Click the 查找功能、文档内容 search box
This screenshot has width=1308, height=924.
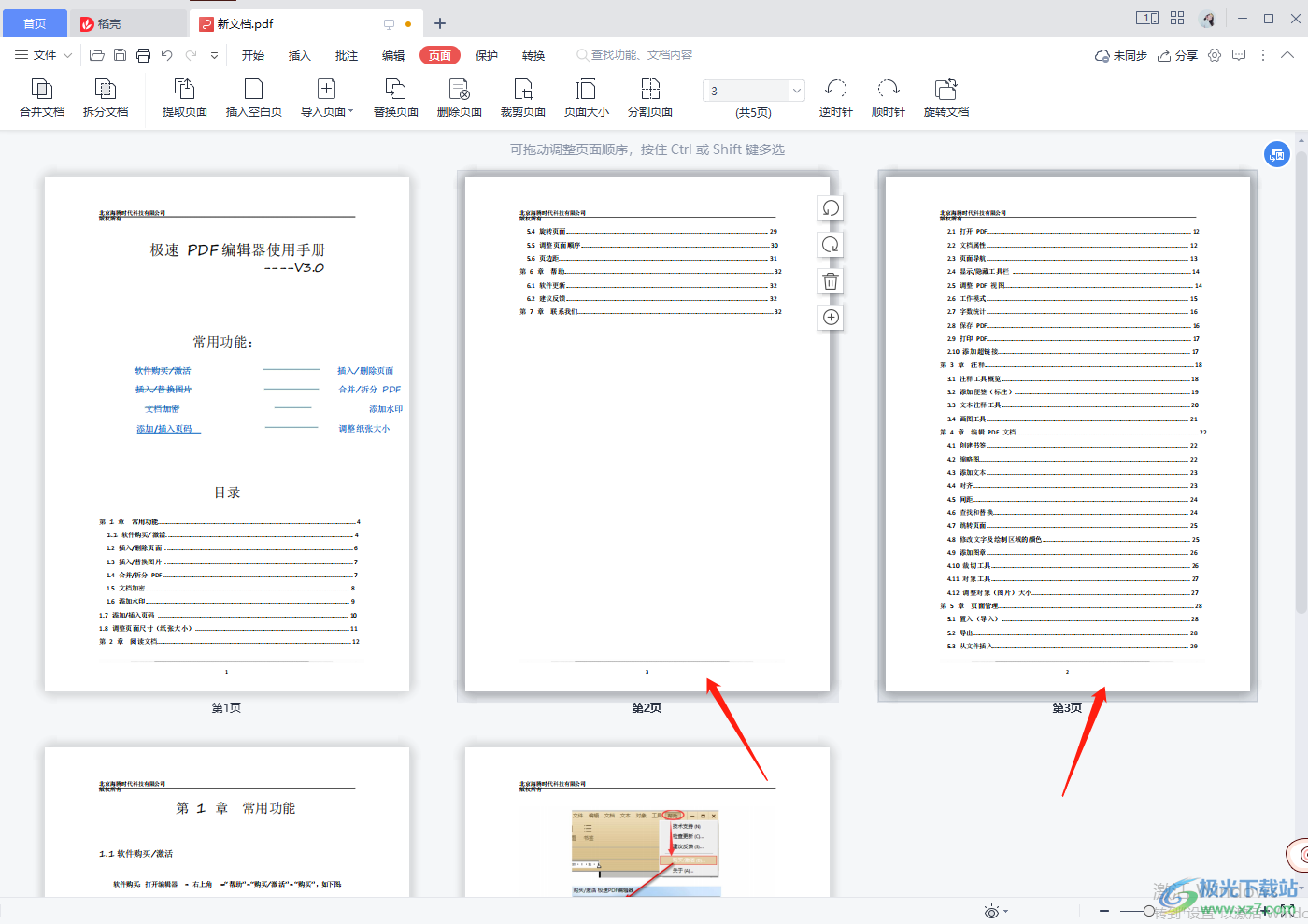[x=635, y=55]
